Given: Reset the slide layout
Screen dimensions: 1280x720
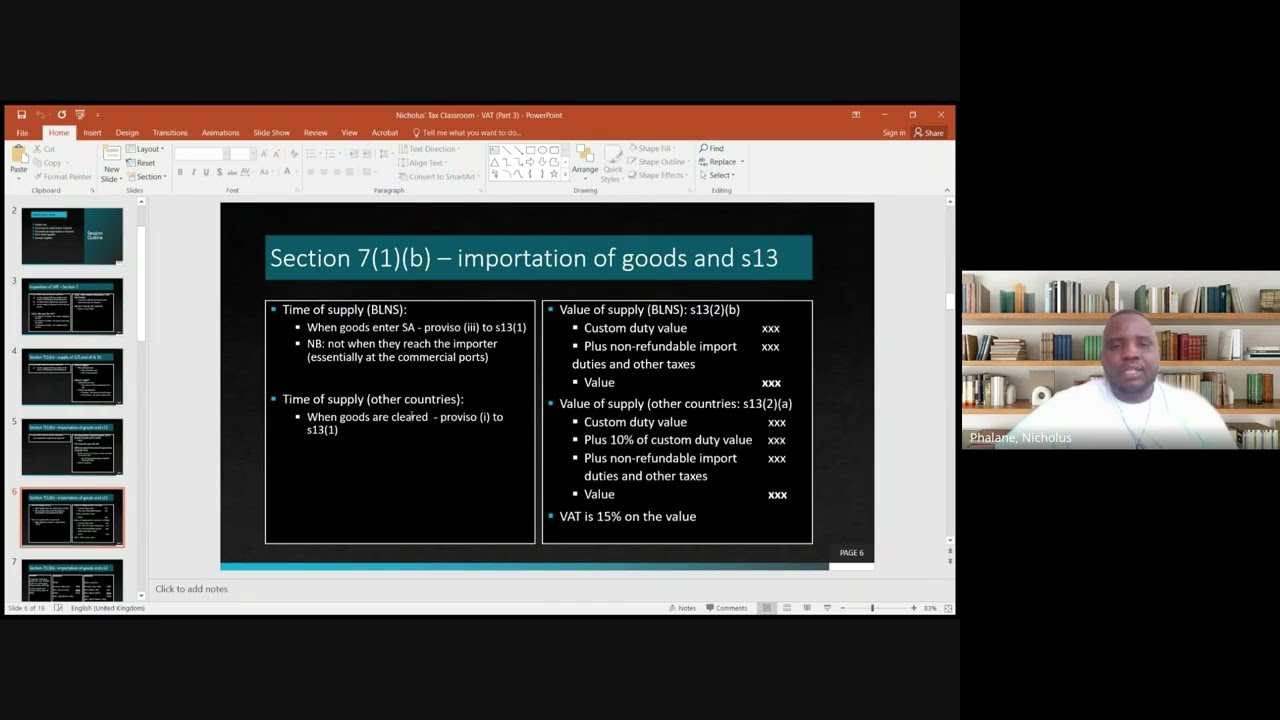Looking at the screenshot, I should pos(141,163).
